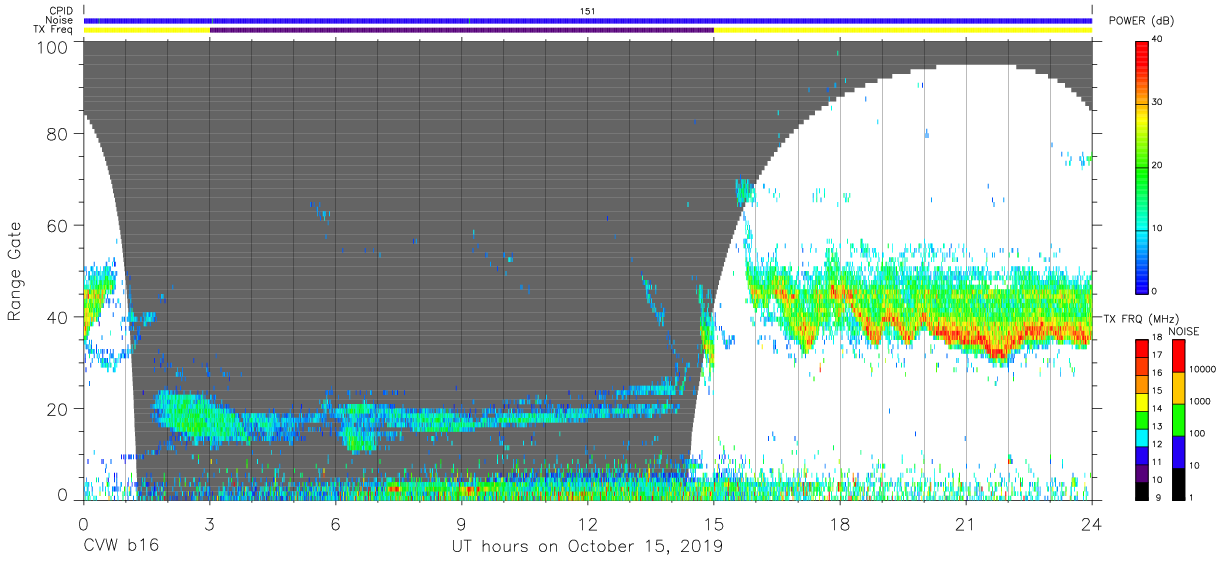Image resolution: width=1228 pixels, height=567 pixels.
Task: Click the 30 tick on the POWER colorbar
Action: click(x=1158, y=102)
